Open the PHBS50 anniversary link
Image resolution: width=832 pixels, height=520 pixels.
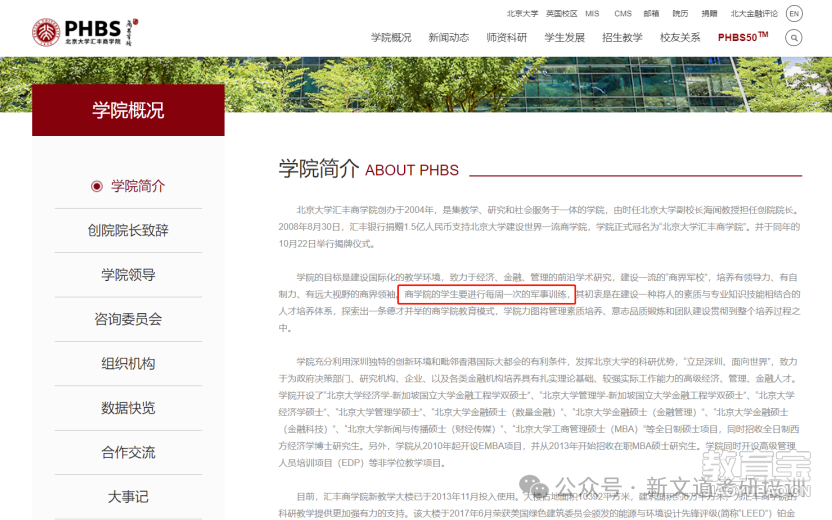743,38
